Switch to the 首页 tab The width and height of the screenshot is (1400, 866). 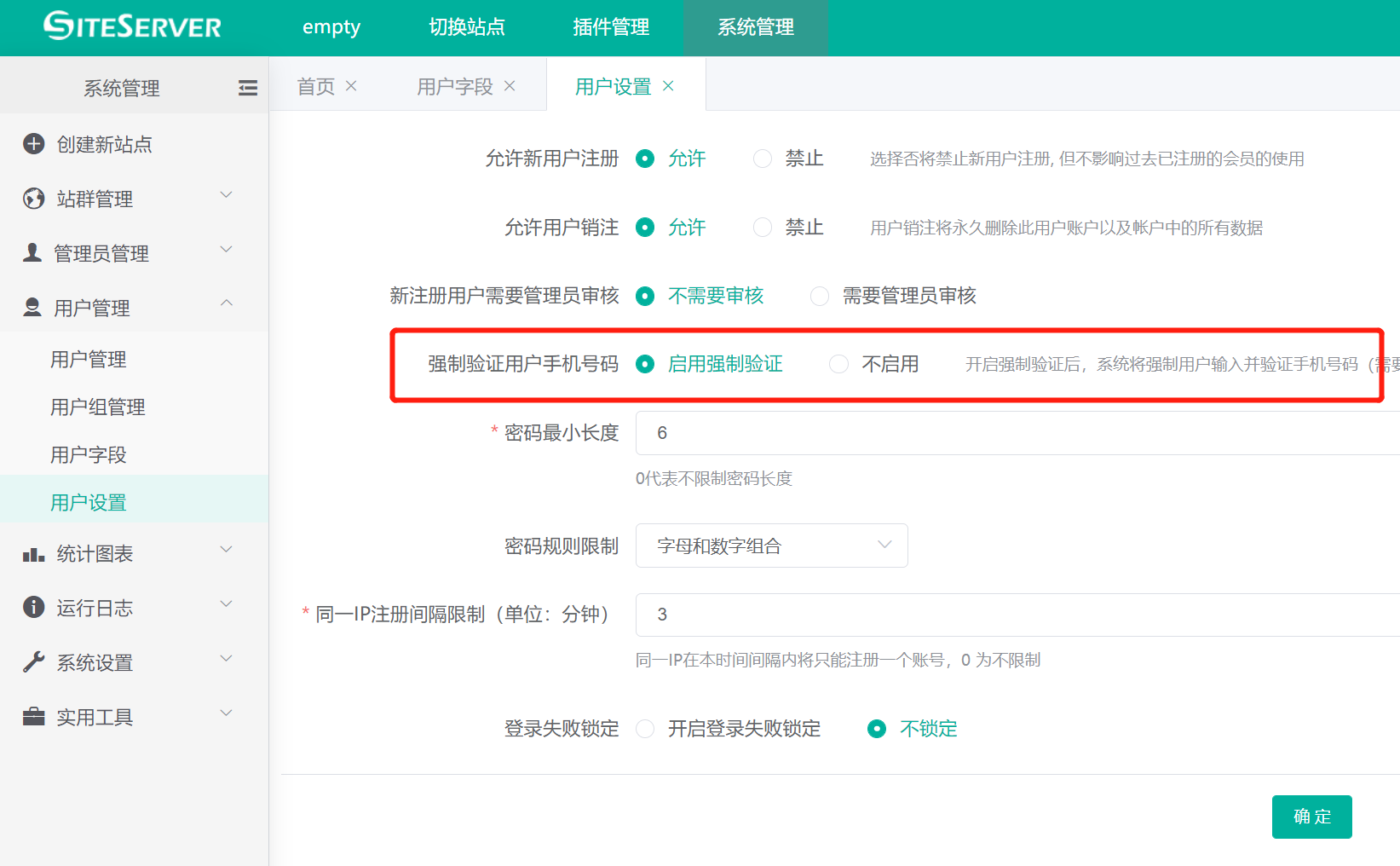(315, 86)
